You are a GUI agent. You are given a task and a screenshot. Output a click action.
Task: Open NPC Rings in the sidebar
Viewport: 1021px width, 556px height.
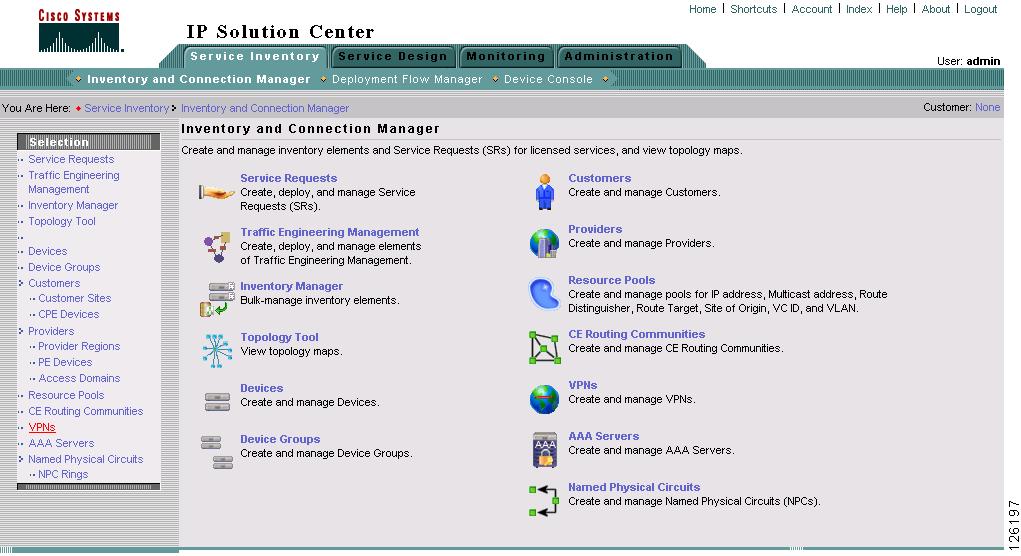click(63, 474)
